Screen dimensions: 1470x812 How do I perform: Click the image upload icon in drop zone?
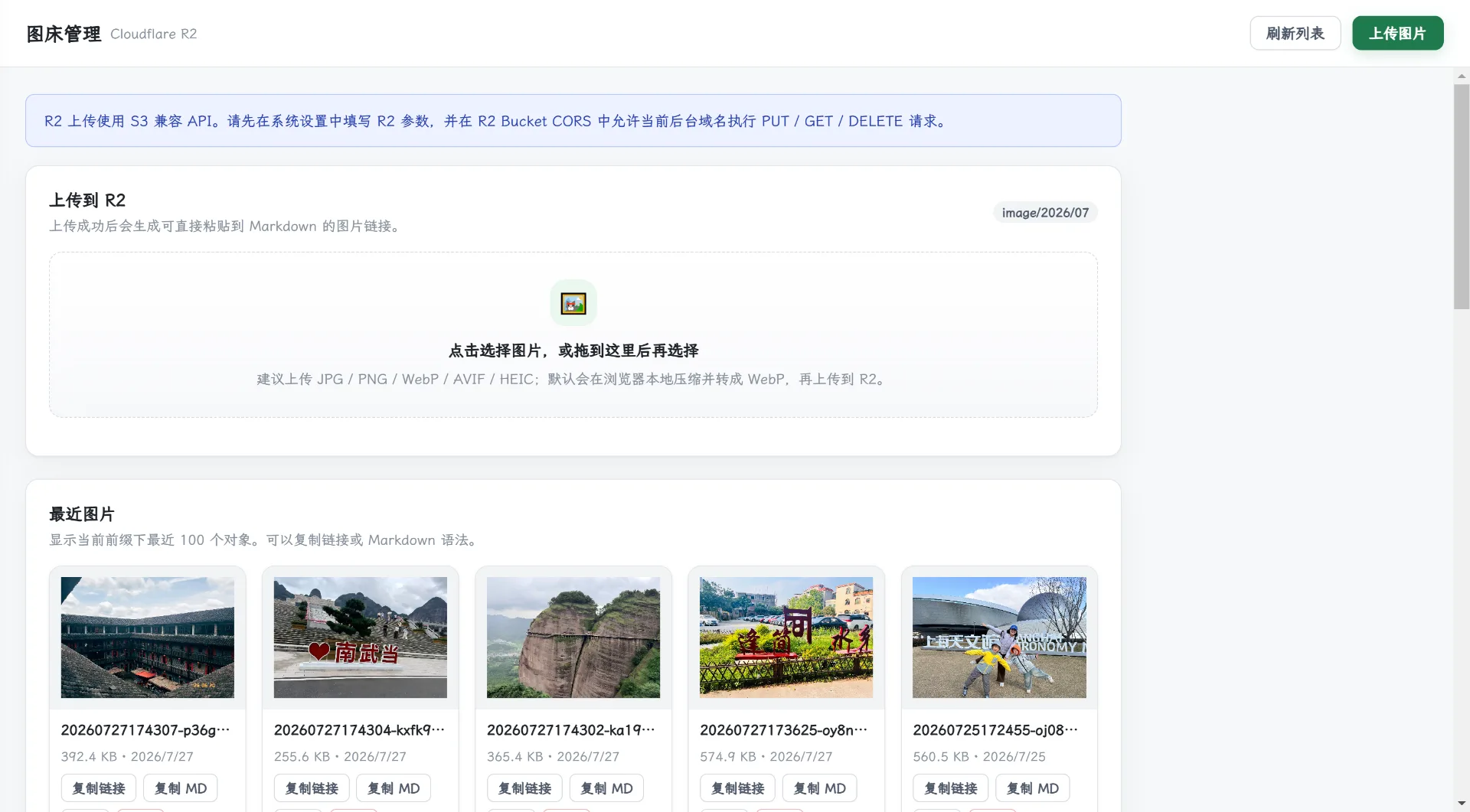click(x=573, y=303)
